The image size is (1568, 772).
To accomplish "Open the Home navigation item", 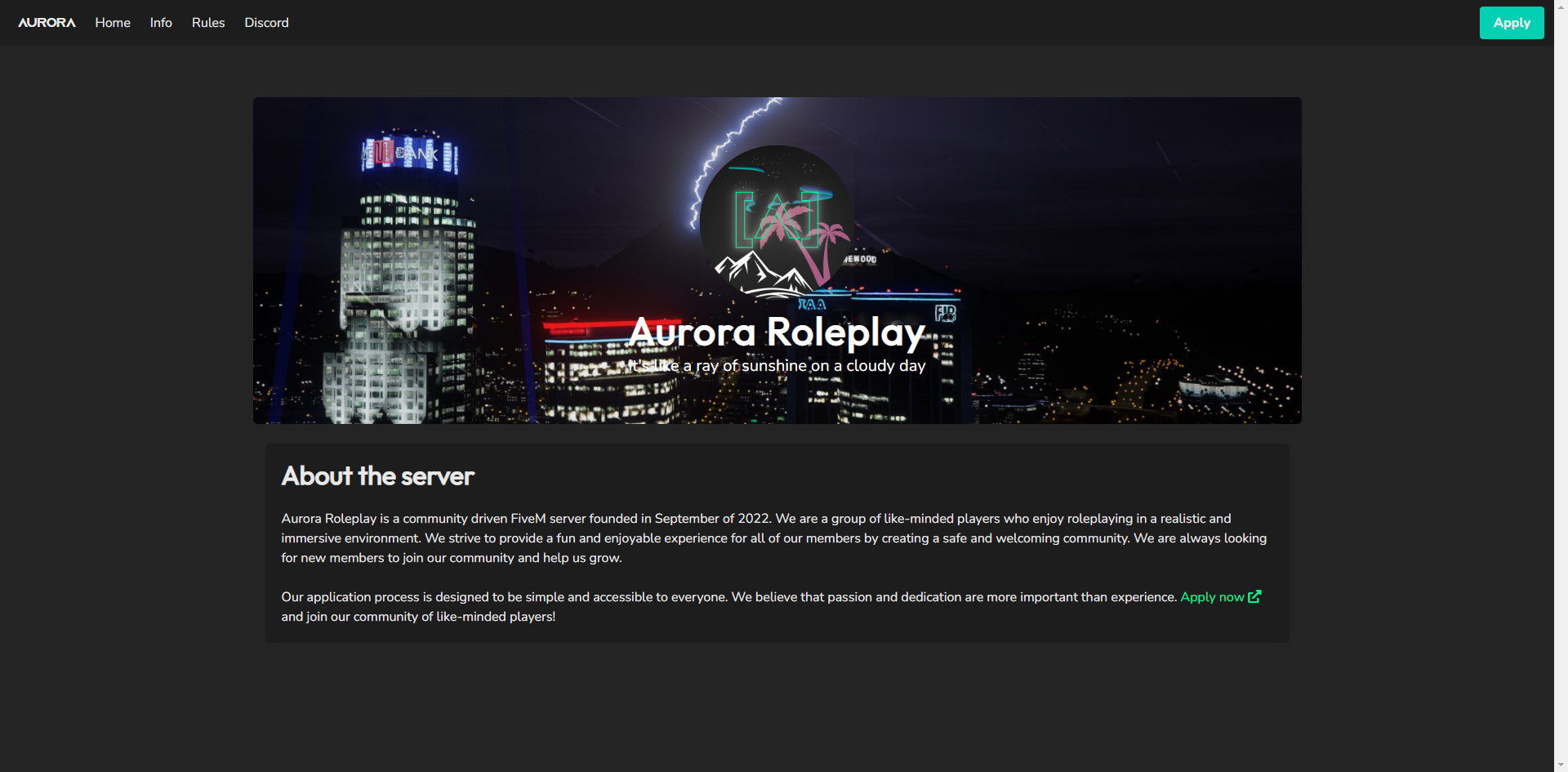I will click(x=112, y=22).
